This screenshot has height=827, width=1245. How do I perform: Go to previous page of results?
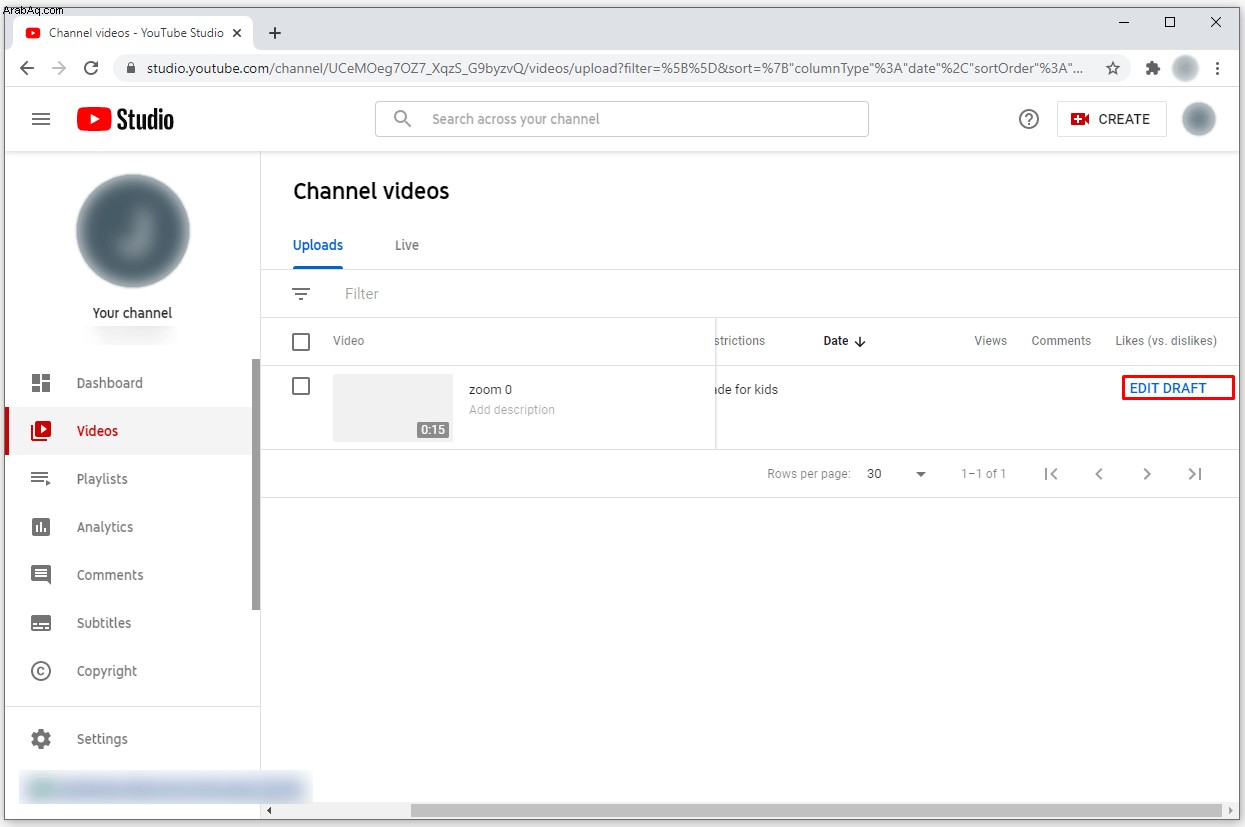pyautogui.click(x=1099, y=474)
